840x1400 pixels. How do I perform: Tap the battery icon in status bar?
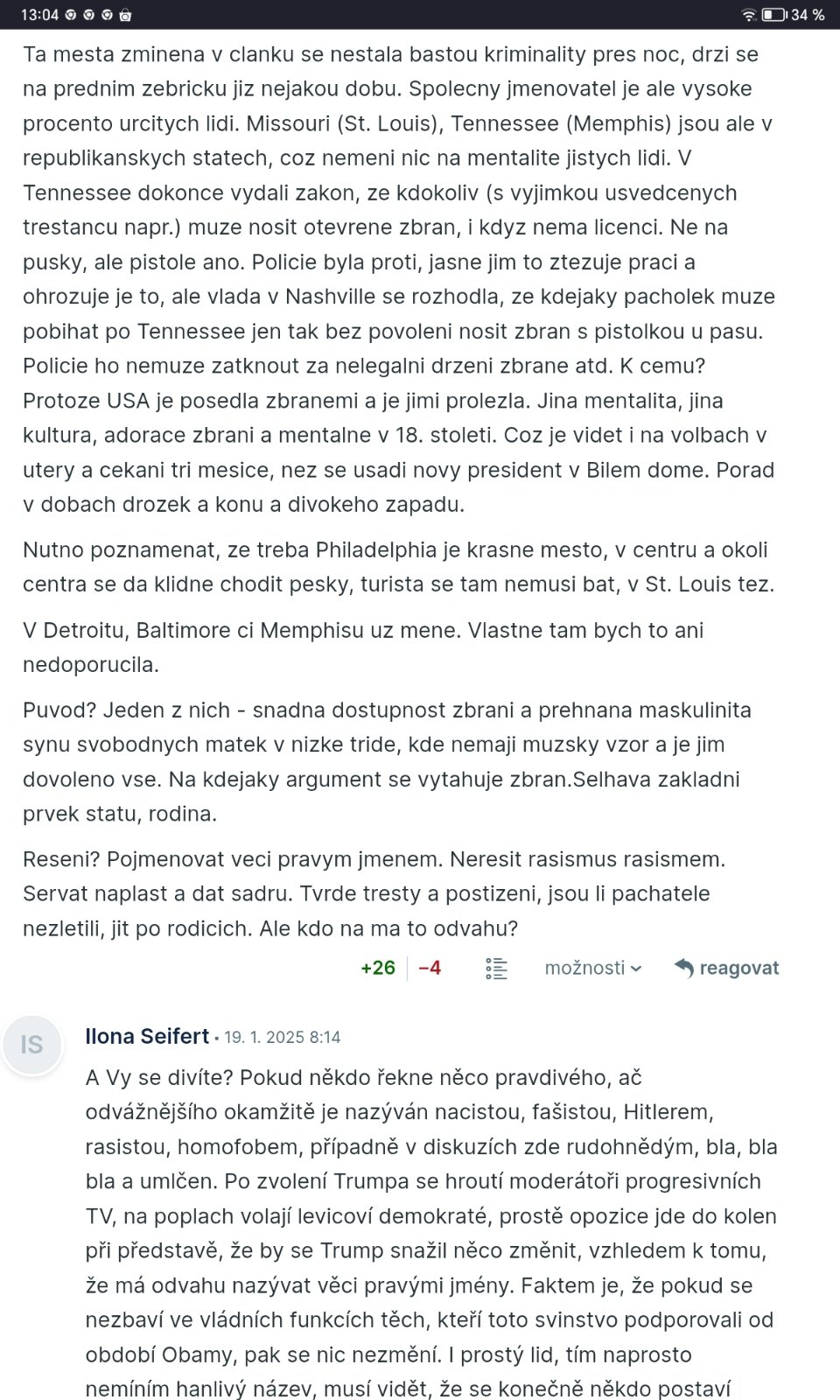pos(773,15)
